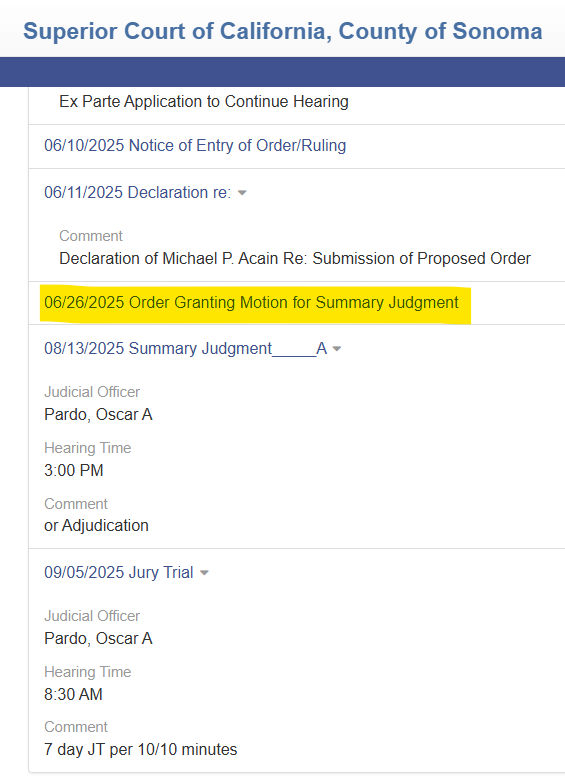565x781 pixels.
Task: Collapse the Jury Trial entry arrow
Action: tap(204, 573)
